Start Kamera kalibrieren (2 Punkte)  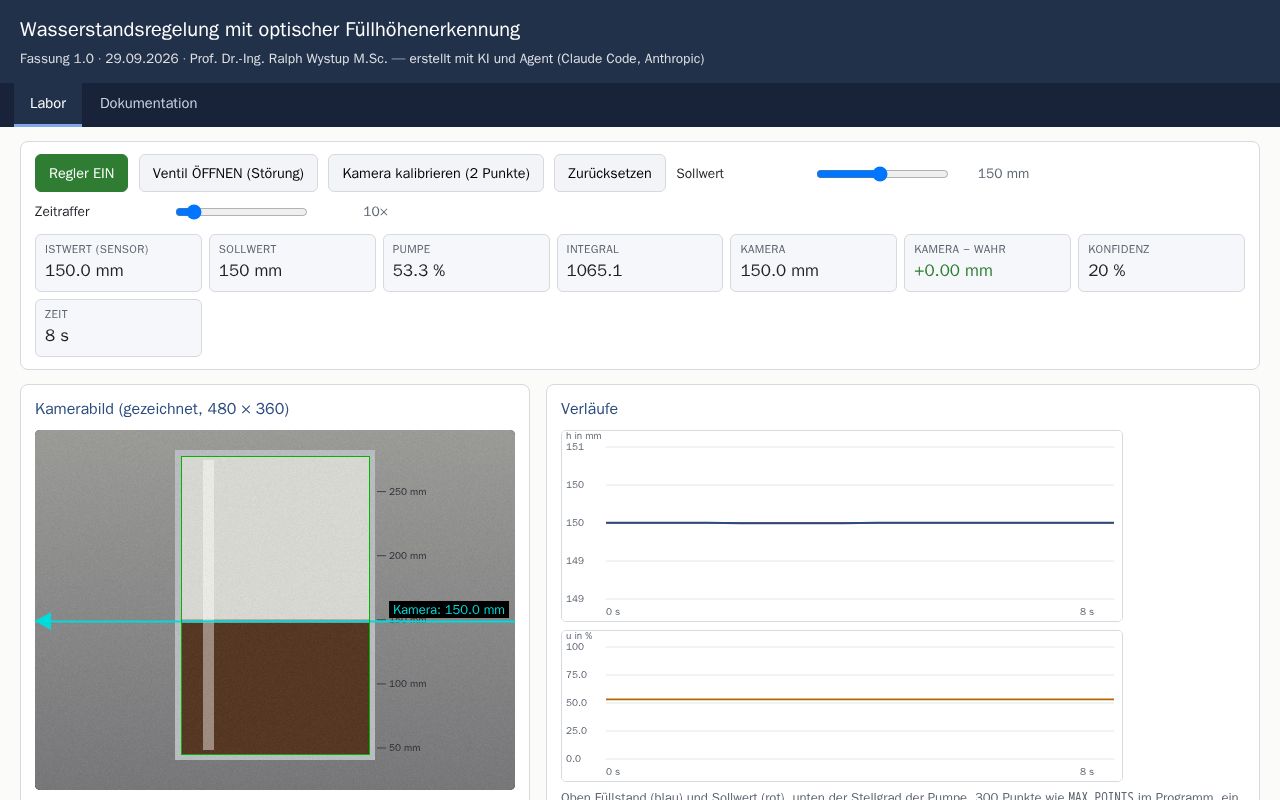pos(436,173)
